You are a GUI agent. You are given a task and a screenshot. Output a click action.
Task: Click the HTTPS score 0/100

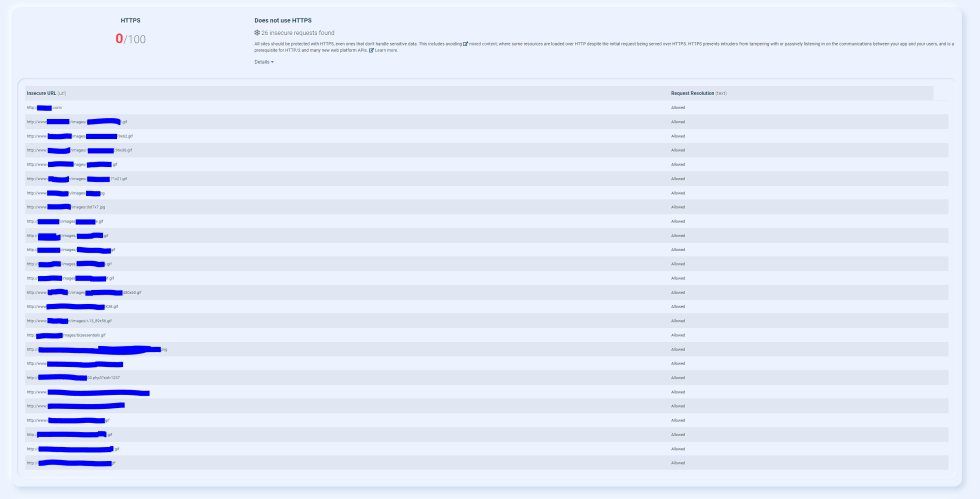coord(130,39)
